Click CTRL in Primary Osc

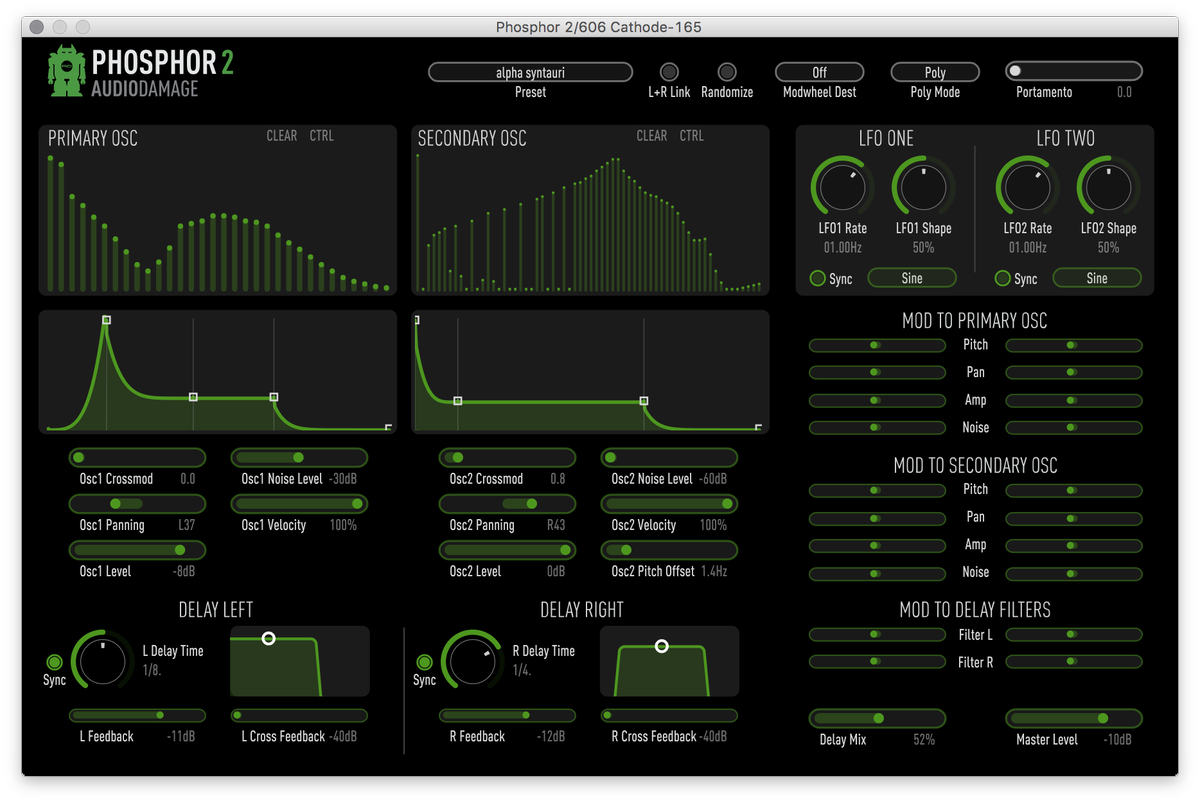322,136
